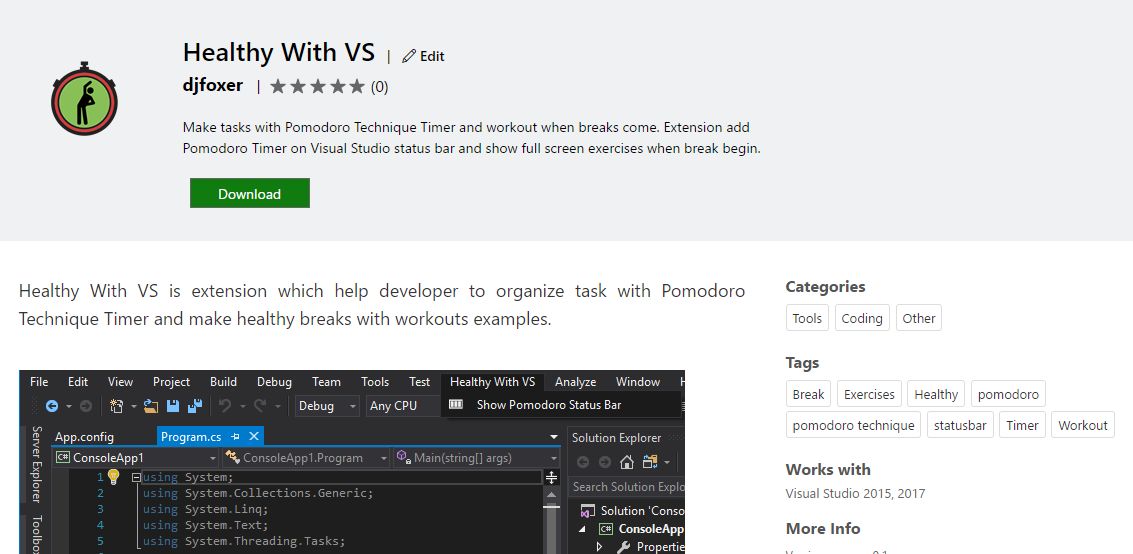Click the statusbar tag

pyautogui.click(x=960, y=425)
